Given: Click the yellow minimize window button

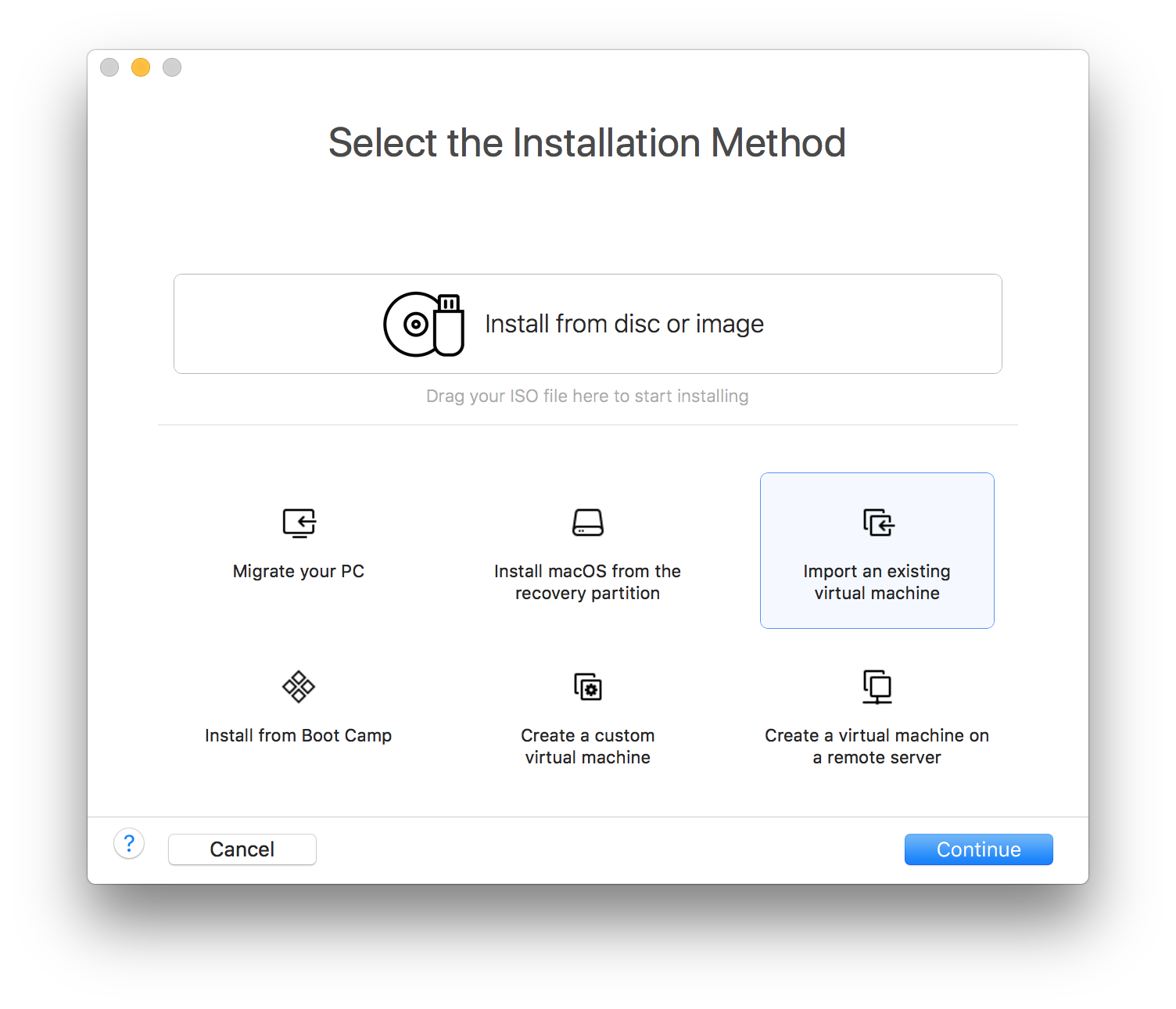Looking at the screenshot, I should click(x=140, y=67).
